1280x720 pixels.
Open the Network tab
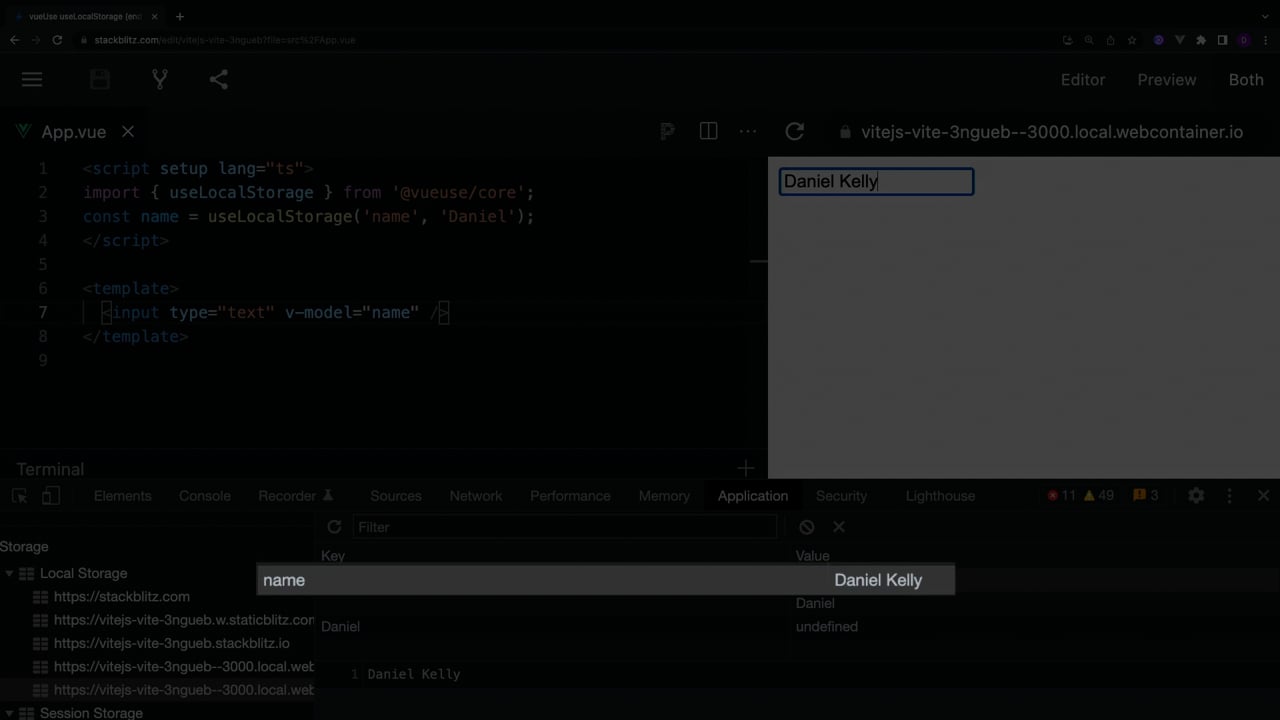[476, 496]
